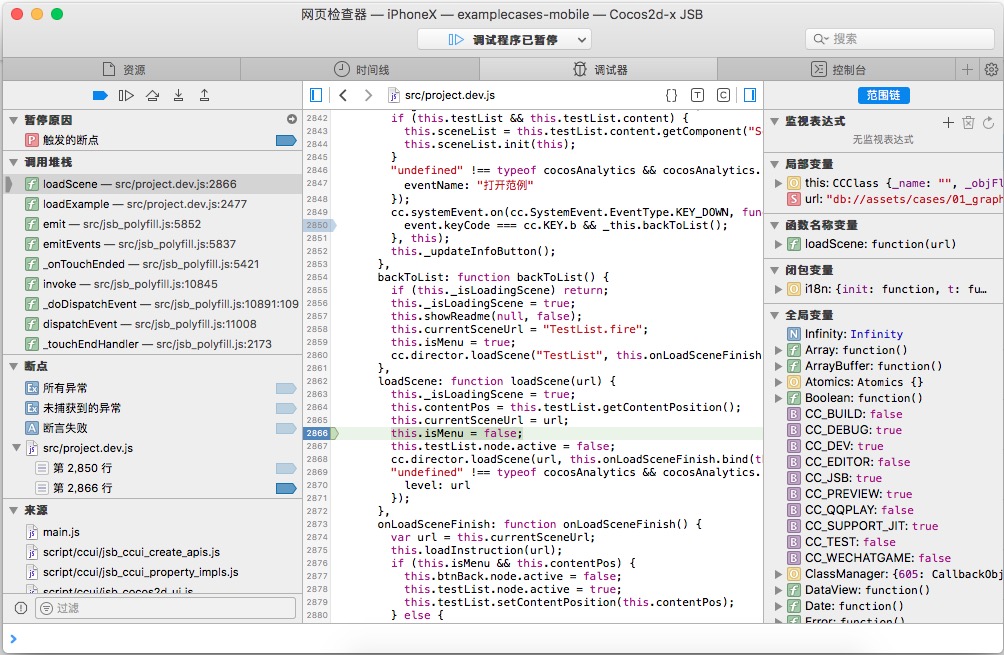The image size is (1004, 655).
Task: Collapse the 局部变量 section
Action: (774, 164)
